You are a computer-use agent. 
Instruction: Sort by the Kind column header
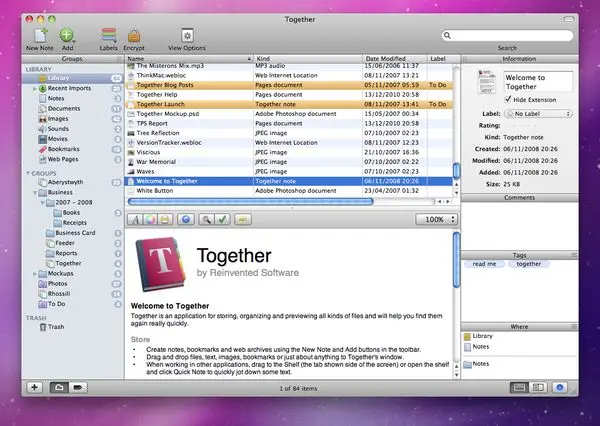tap(308, 59)
